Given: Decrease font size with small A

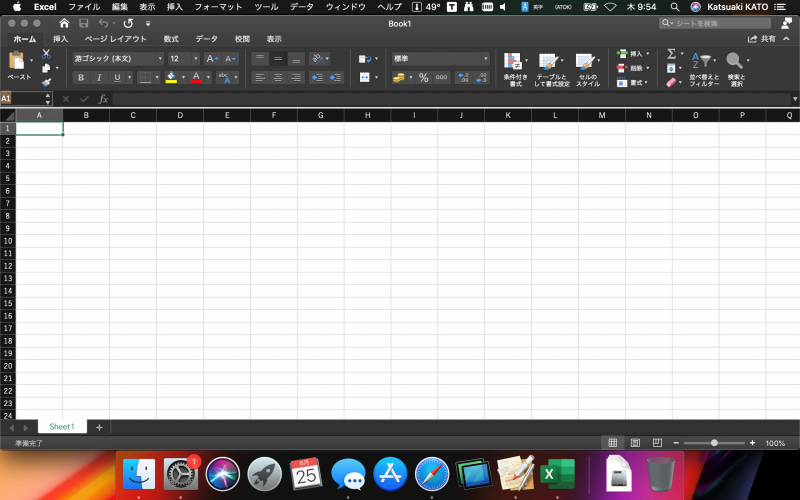Looking at the screenshot, I should [x=230, y=59].
